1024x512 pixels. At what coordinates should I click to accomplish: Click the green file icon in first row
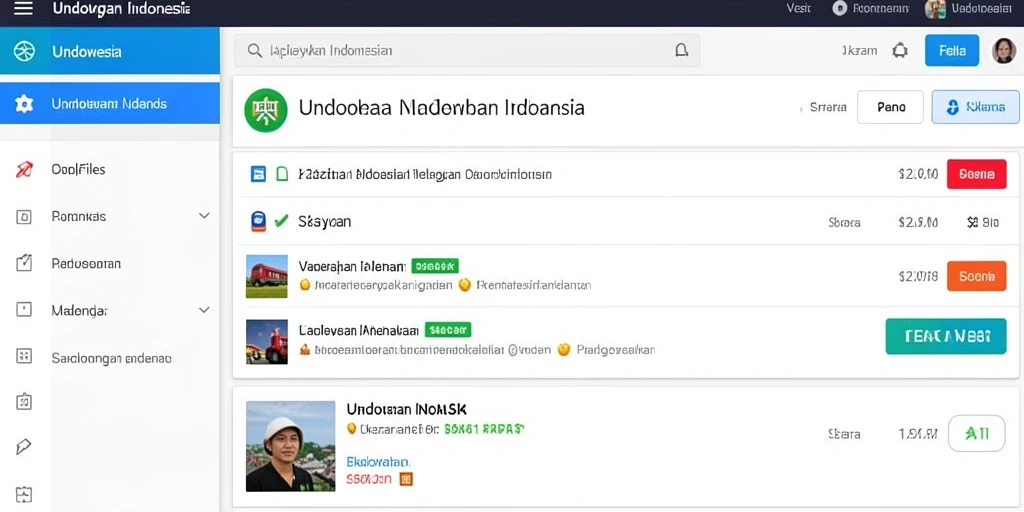pyautogui.click(x=282, y=174)
